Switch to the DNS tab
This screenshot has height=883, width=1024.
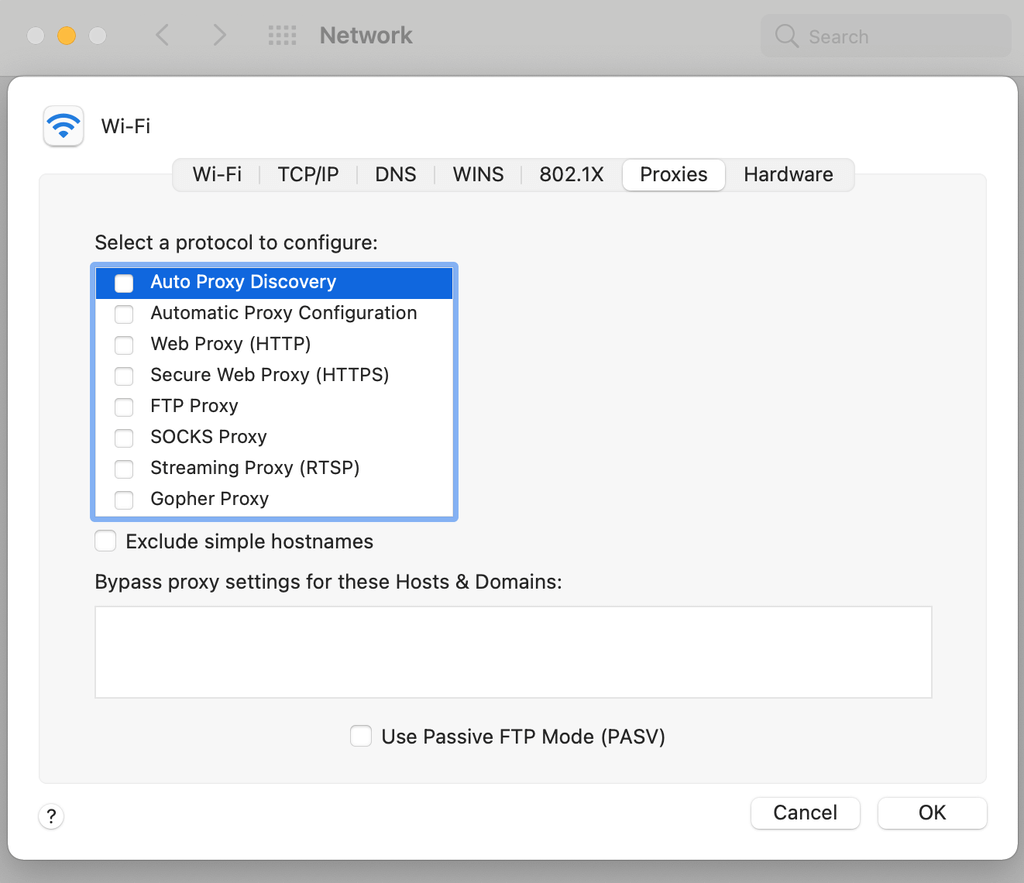point(396,174)
